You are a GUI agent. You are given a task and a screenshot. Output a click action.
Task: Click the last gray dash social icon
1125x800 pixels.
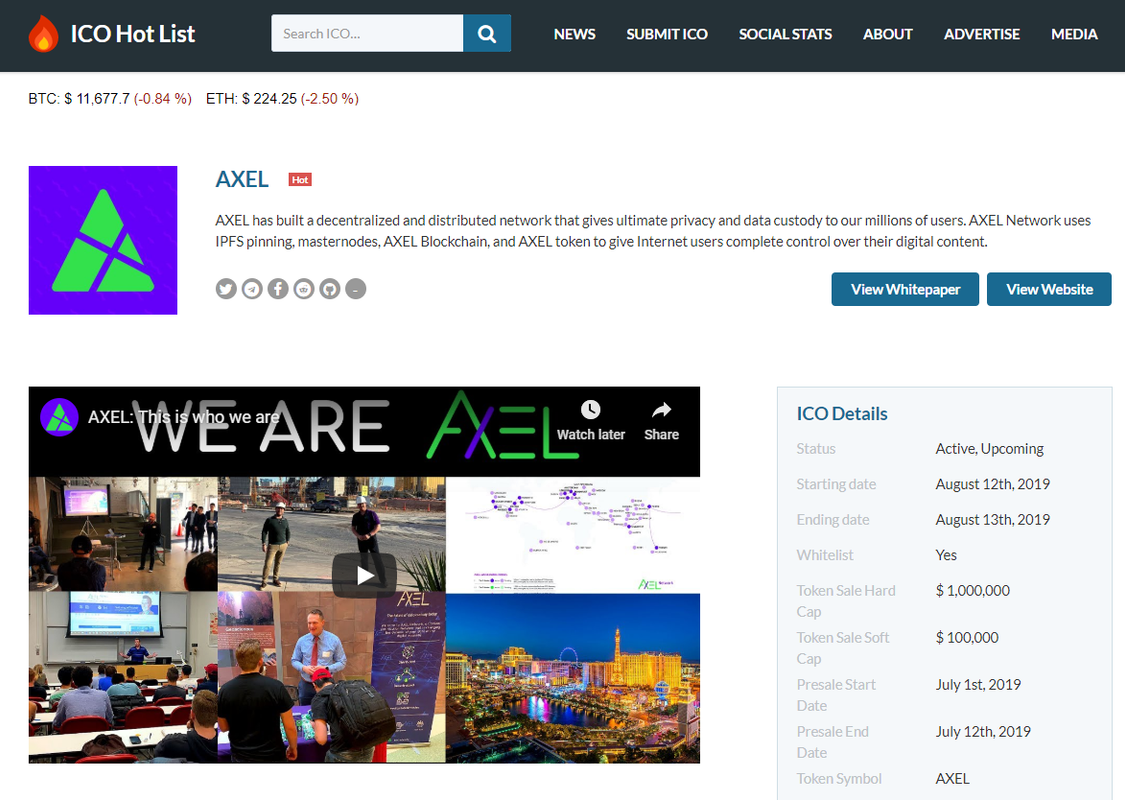[355, 288]
